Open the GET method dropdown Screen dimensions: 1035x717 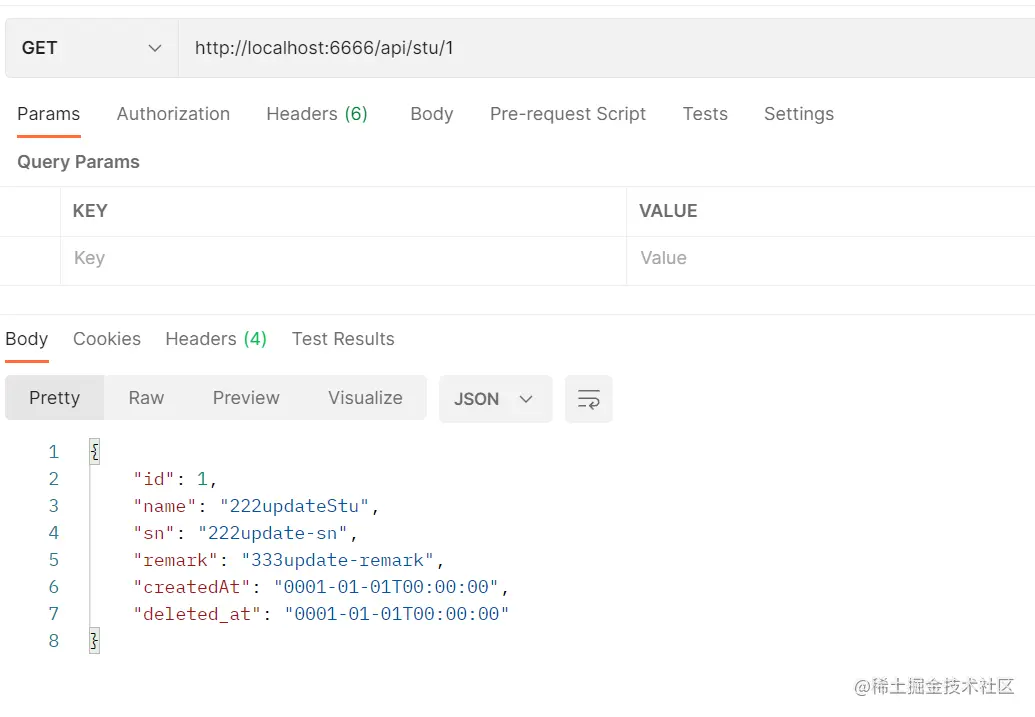[x=91, y=48]
